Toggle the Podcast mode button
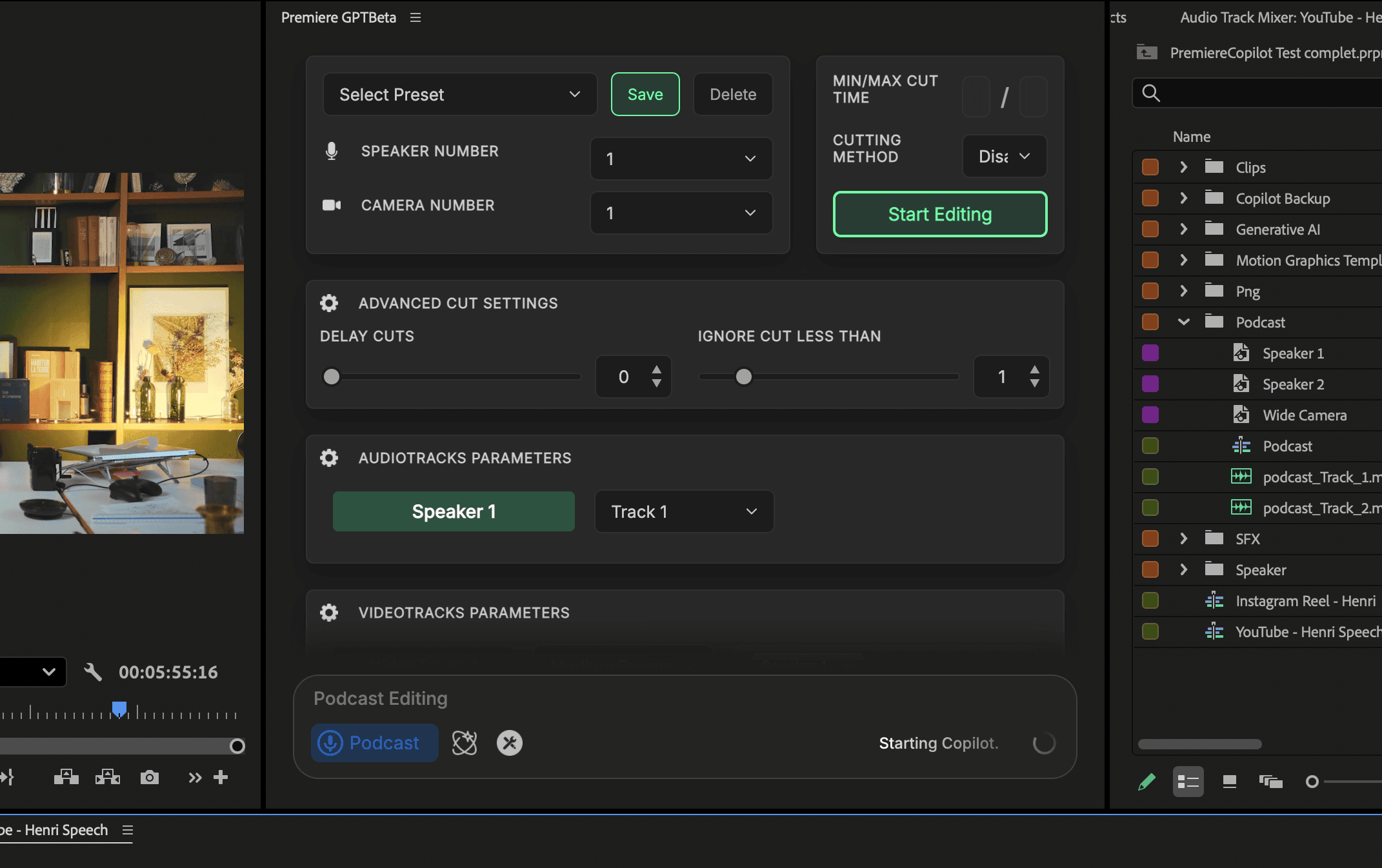The image size is (1382, 868). click(x=374, y=743)
